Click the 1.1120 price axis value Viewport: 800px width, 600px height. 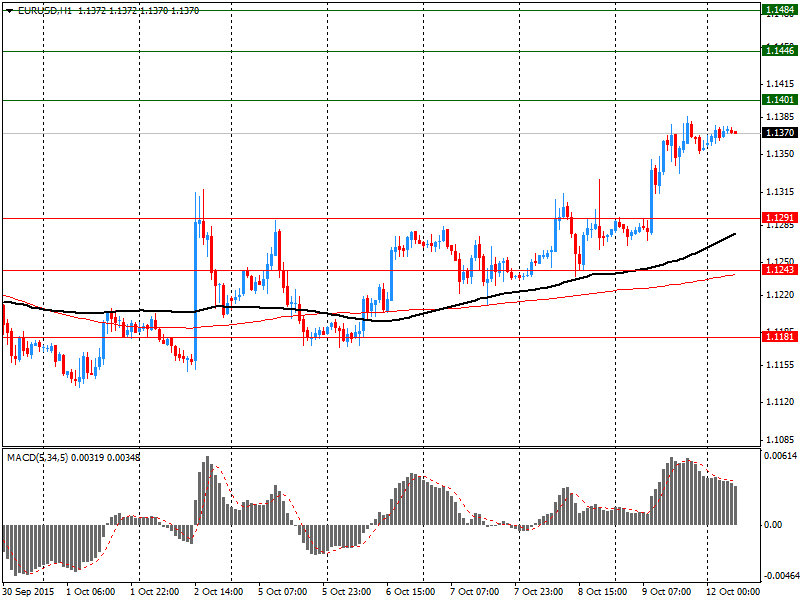pos(780,402)
